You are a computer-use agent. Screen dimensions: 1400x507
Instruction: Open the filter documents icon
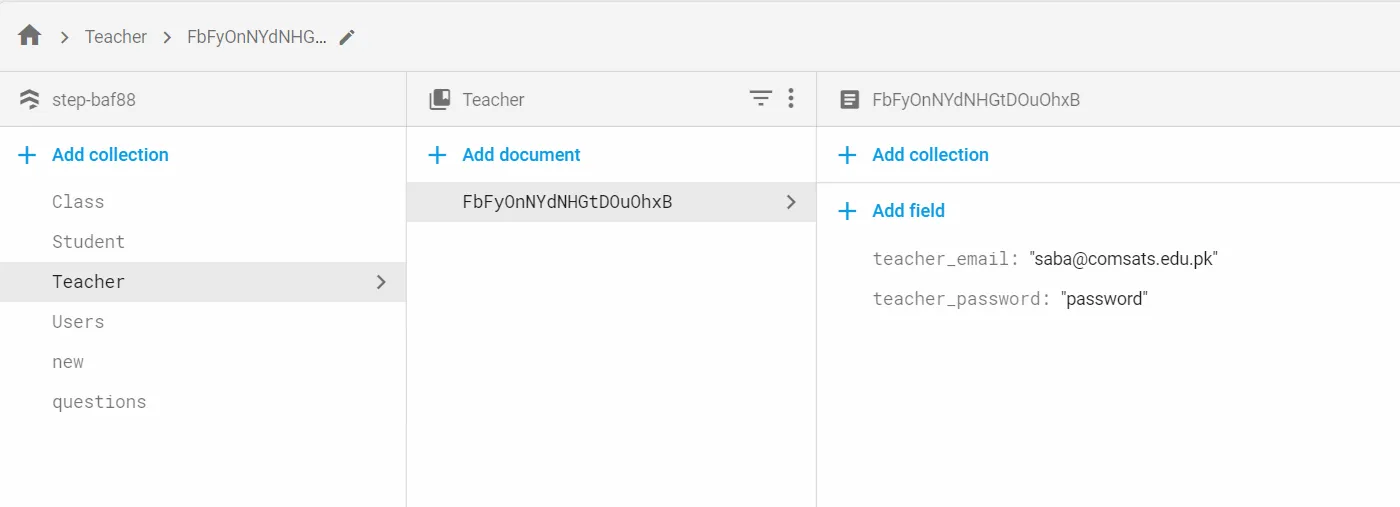pyautogui.click(x=761, y=98)
